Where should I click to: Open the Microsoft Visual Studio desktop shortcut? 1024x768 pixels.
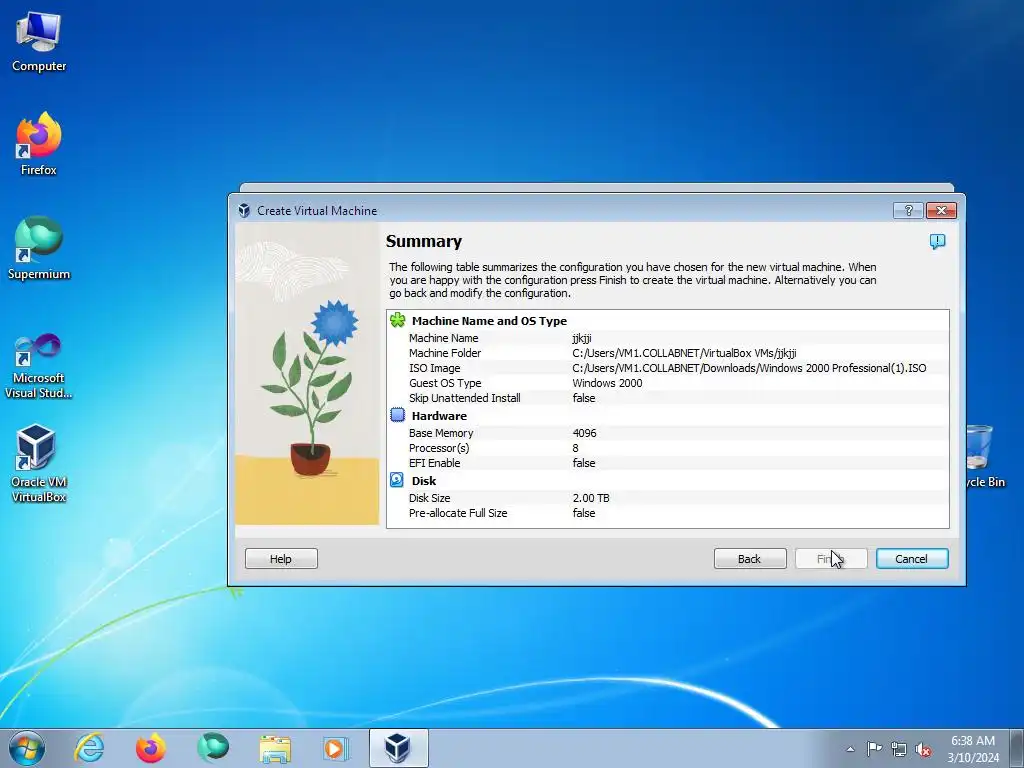(39, 366)
